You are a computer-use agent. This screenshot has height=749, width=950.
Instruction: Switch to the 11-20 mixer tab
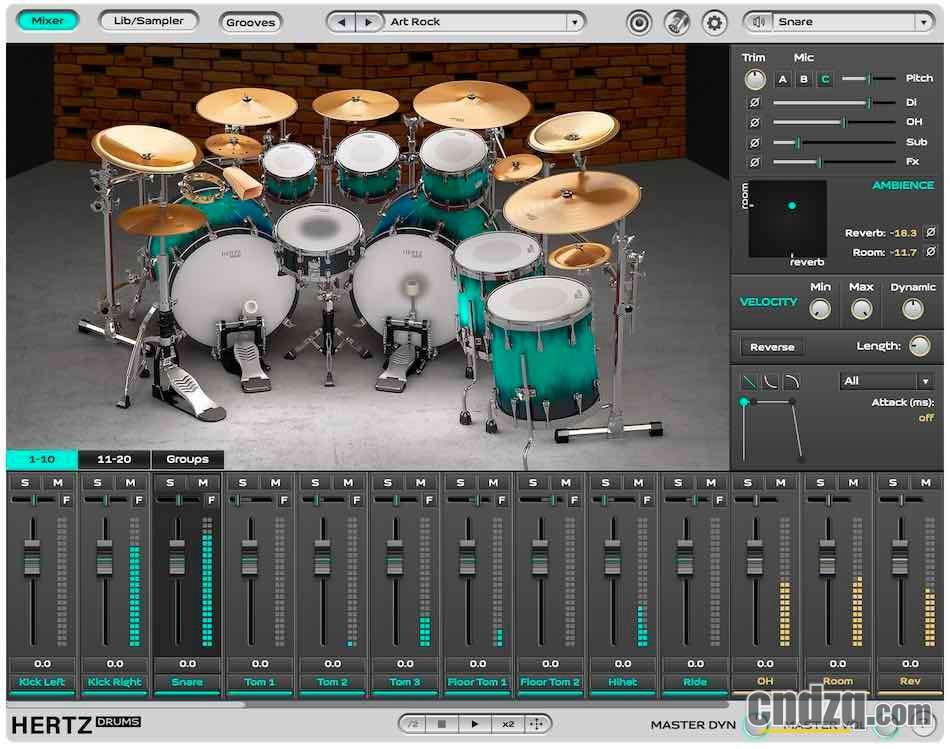click(113, 459)
